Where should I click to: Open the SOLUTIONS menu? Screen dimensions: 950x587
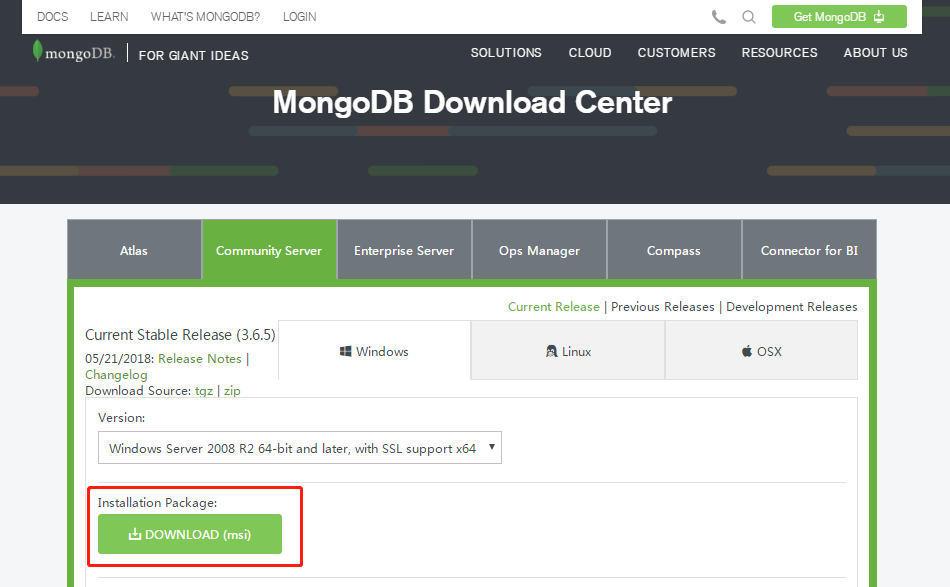506,53
